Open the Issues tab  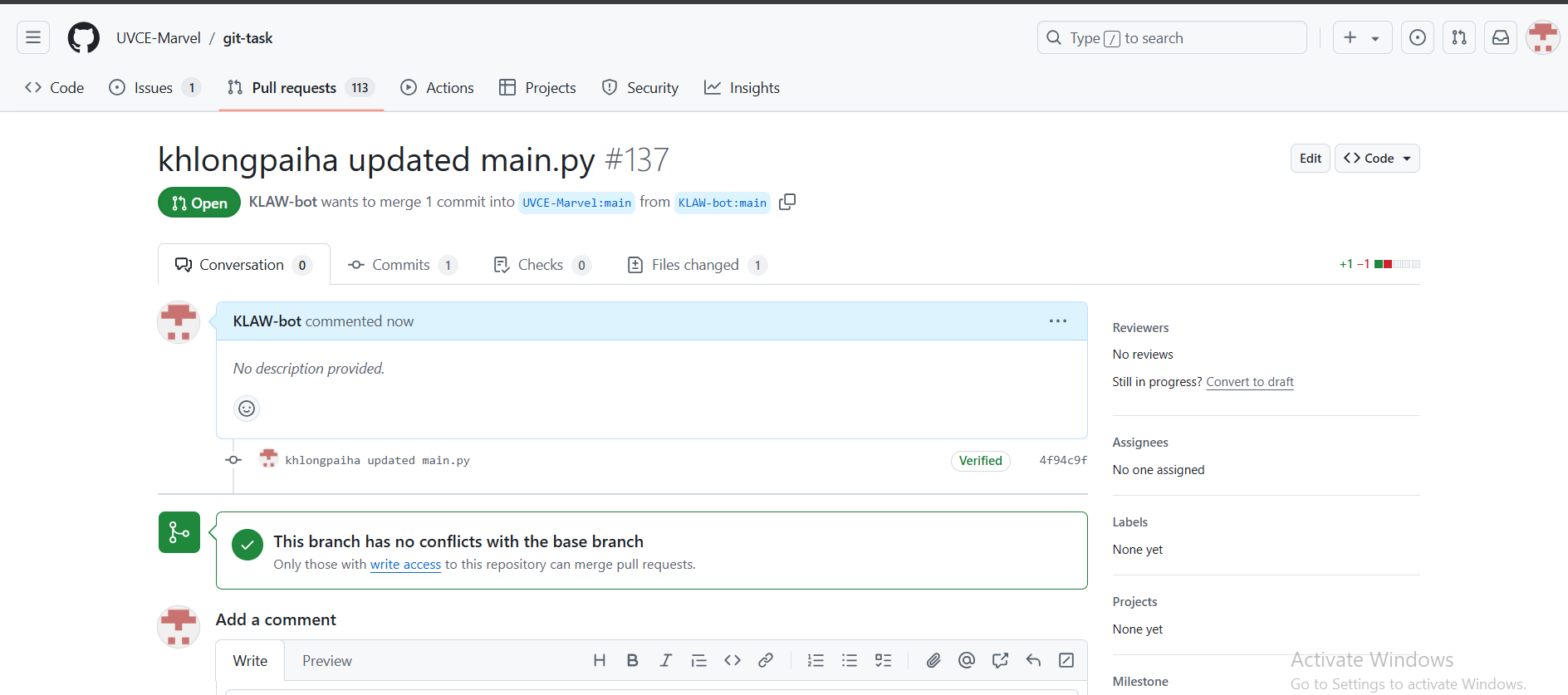154,88
